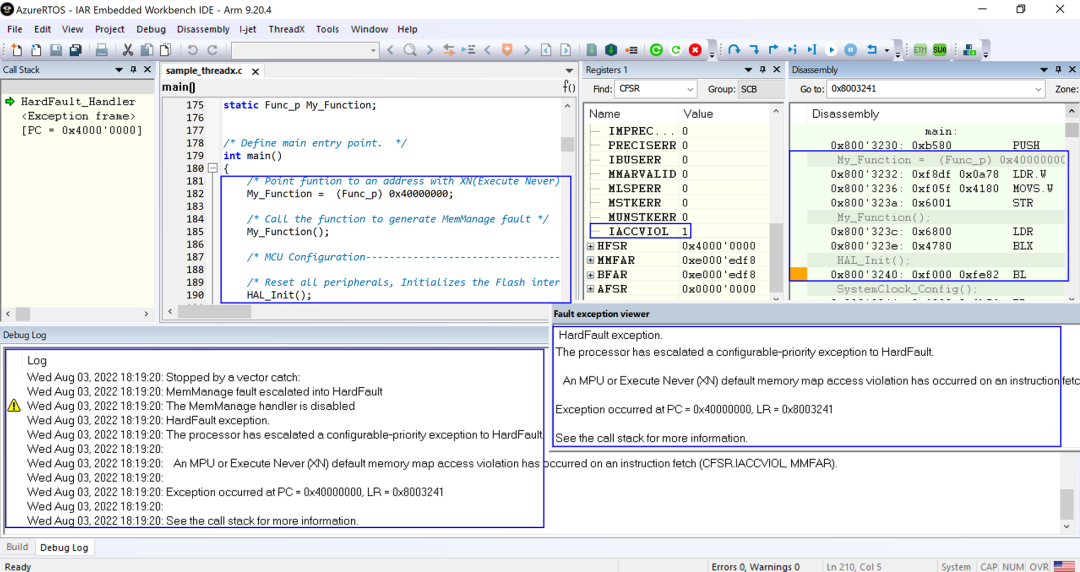Viewport: 1080px width, 572px height.
Task: Open the I-jet menu
Action: tap(249, 29)
